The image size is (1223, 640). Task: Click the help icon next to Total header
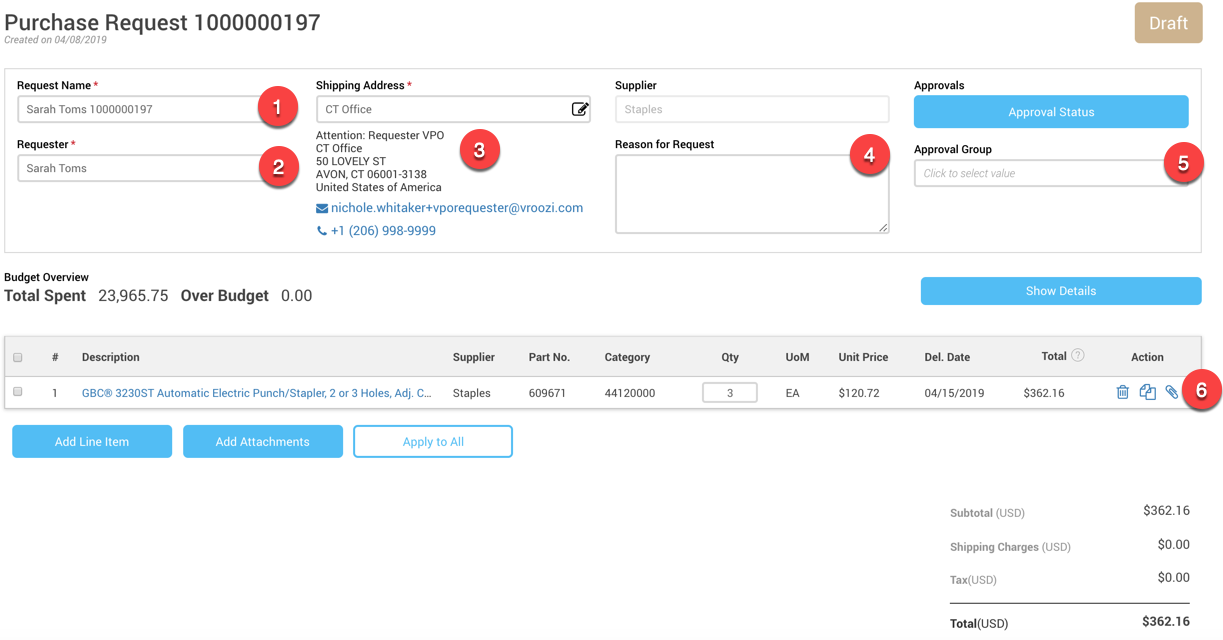coord(1077,356)
